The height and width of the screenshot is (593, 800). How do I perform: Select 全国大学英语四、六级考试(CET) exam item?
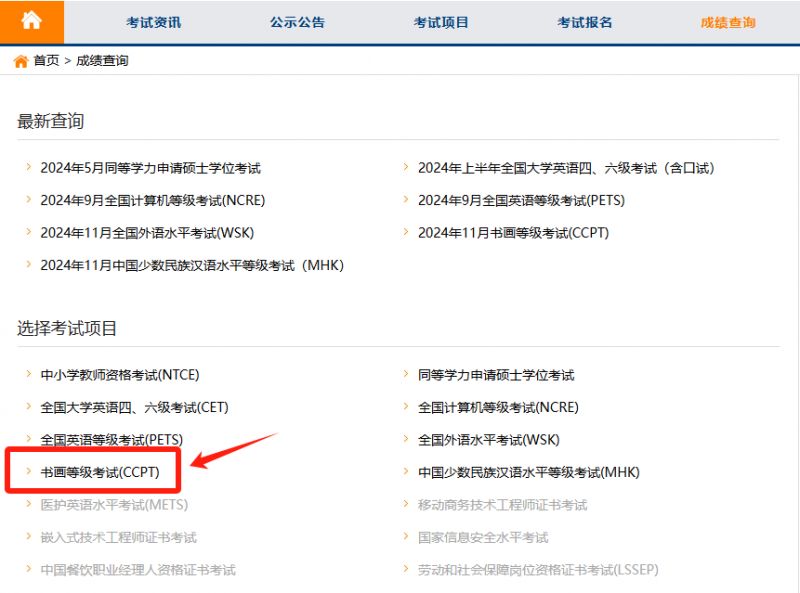pos(120,407)
